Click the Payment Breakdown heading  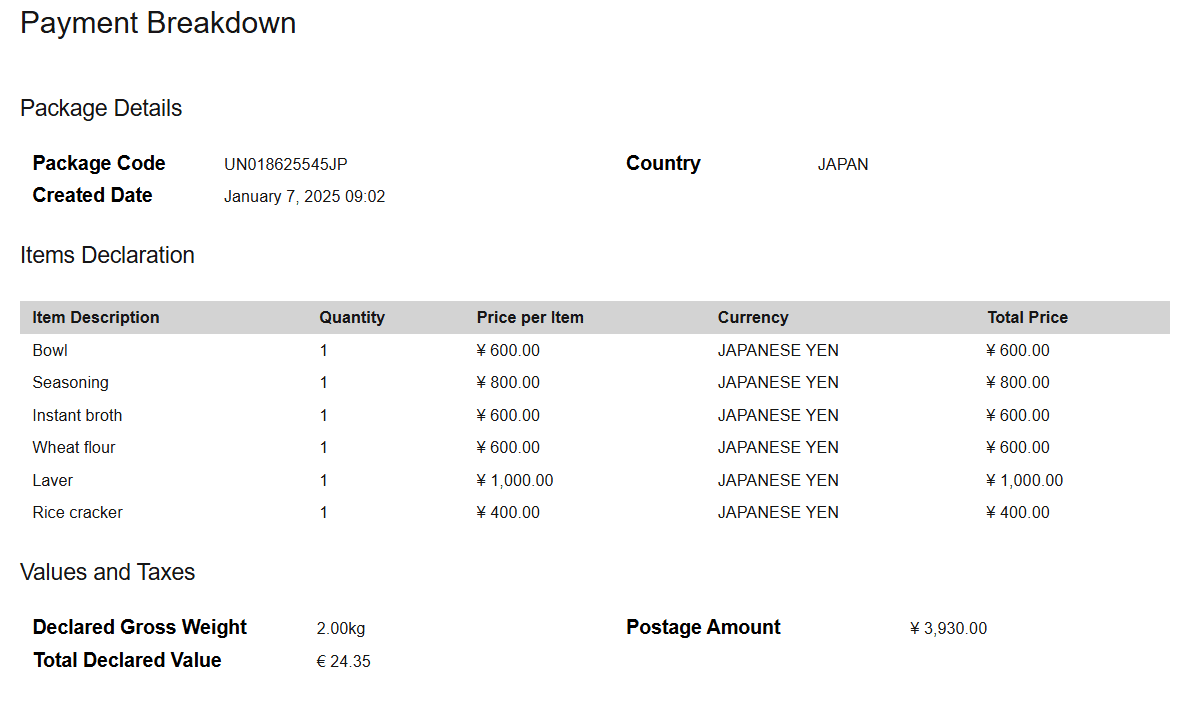pyautogui.click(x=158, y=23)
